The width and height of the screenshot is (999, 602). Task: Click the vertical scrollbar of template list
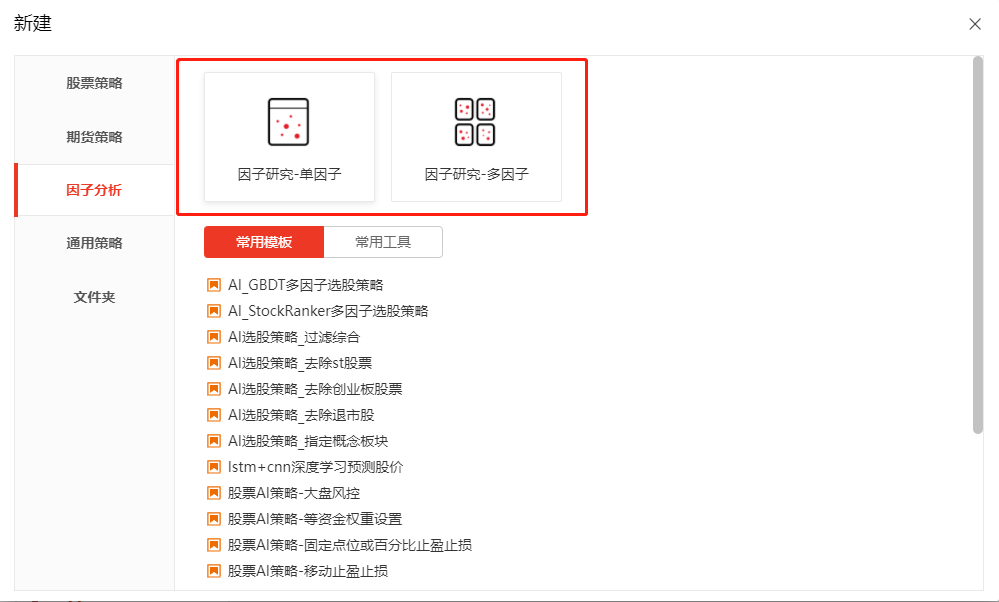[x=977, y=245]
